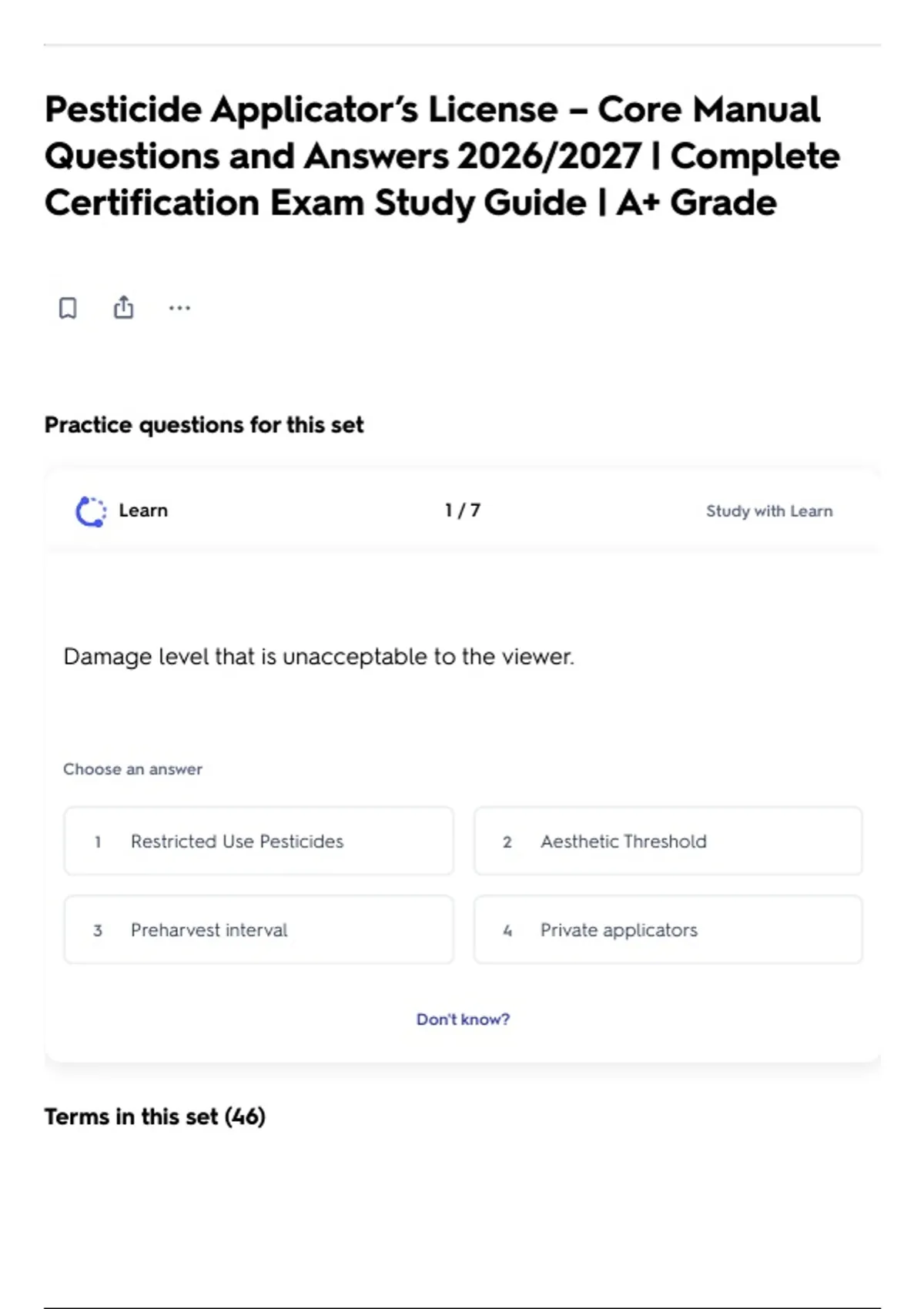This screenshot has height=1309, width=924.
Task: Open the Study with Learn link
Action: (x=769, y=511)
